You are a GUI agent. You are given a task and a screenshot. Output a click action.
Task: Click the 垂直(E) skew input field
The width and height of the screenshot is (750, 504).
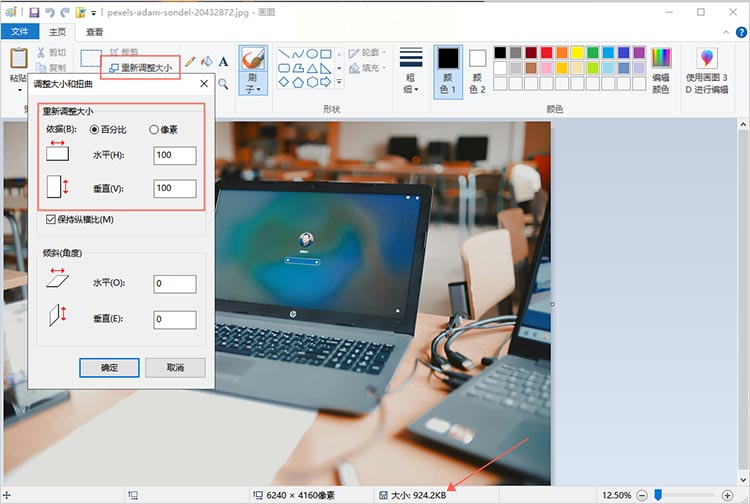click(175, 320)
